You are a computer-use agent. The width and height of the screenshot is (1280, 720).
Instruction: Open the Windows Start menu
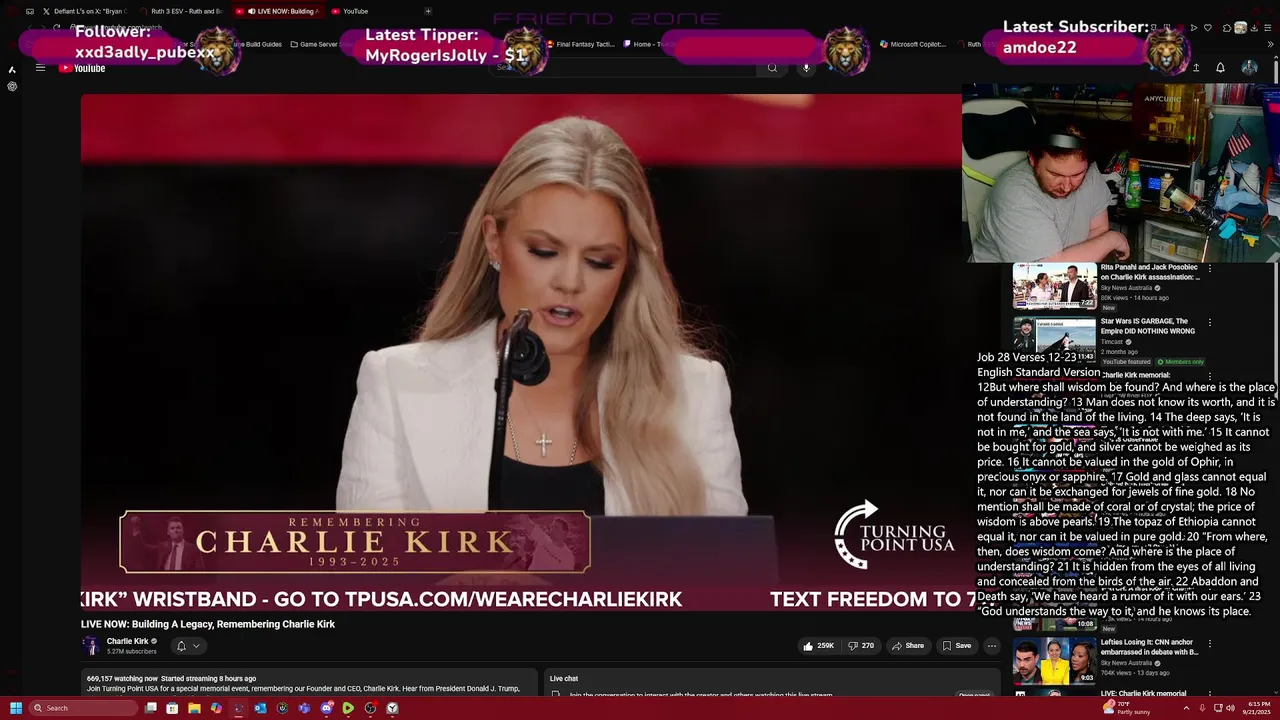[x=16, y=708]
